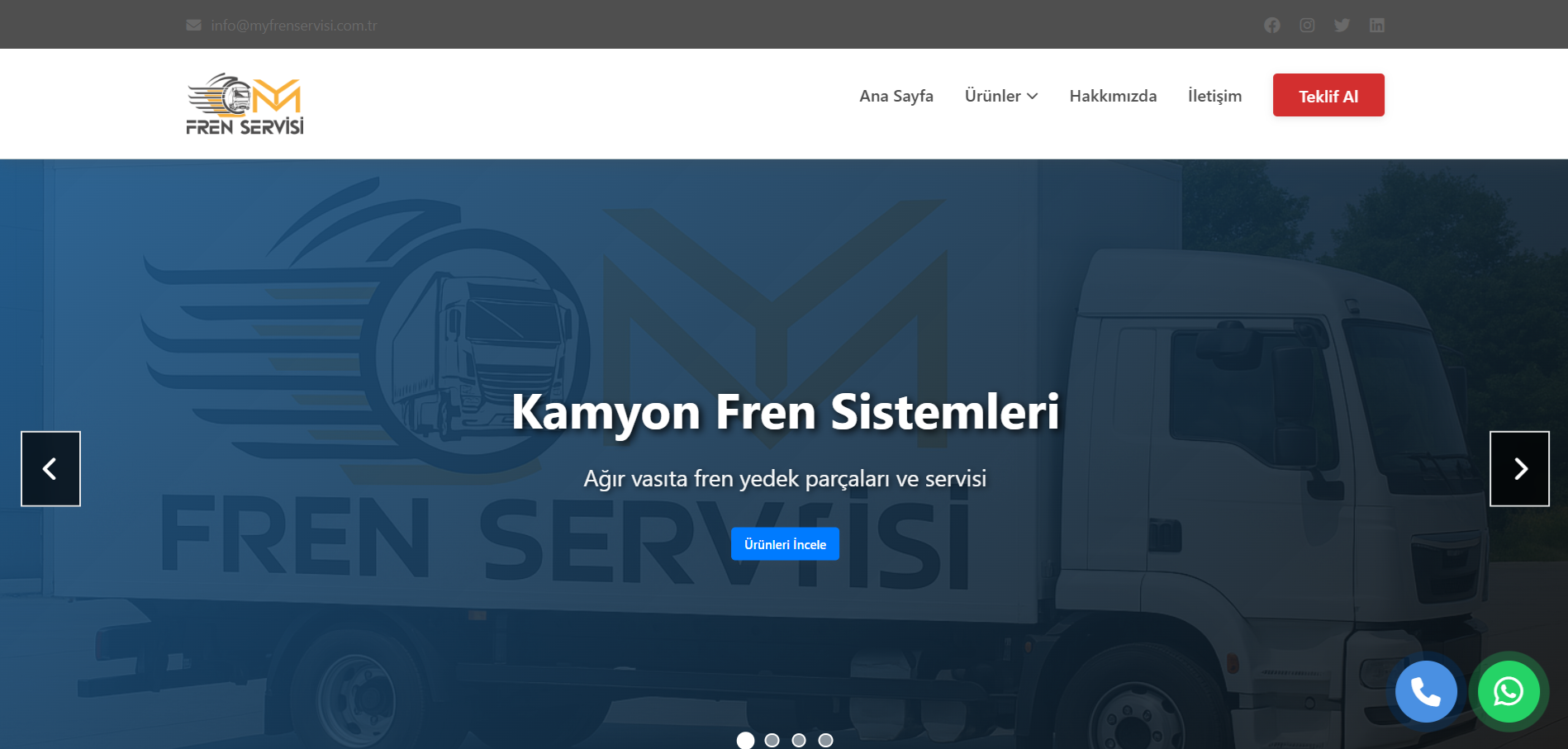
Task: Click the Ürünleri İncele button
Action: click(784, 543)
